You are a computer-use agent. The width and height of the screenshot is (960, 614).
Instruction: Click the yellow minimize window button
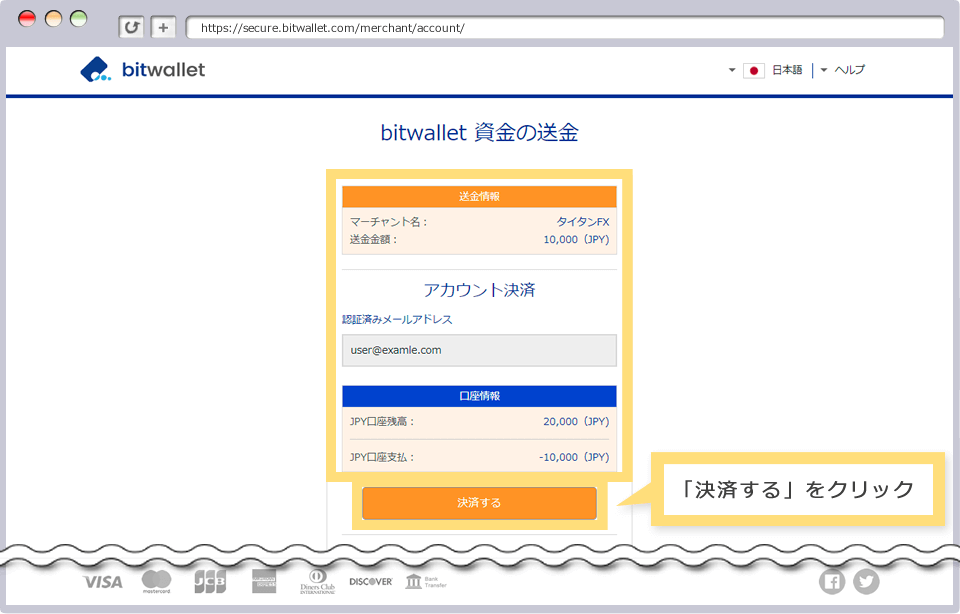click(53, 18)
